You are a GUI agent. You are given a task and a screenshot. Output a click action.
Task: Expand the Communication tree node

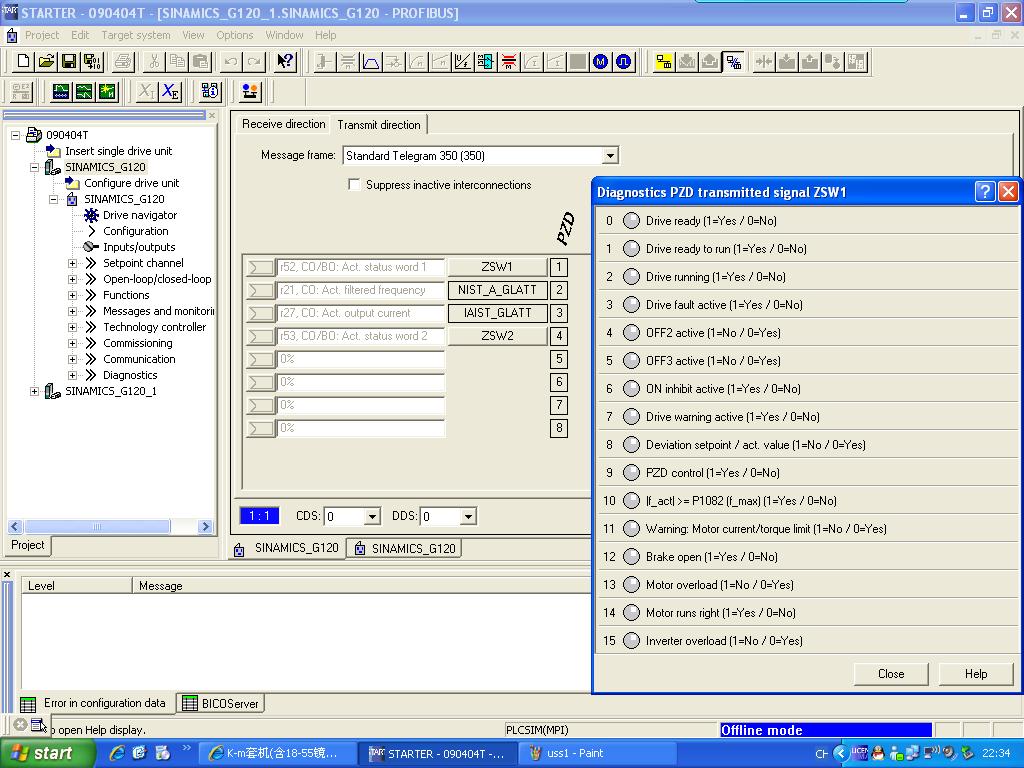click(72, 359)
